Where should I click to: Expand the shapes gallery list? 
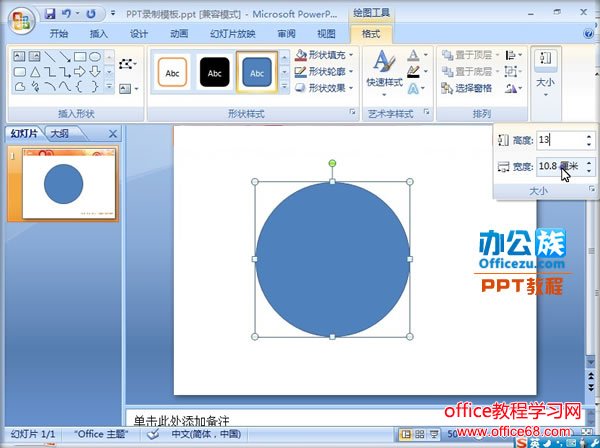tap(109, 86)
